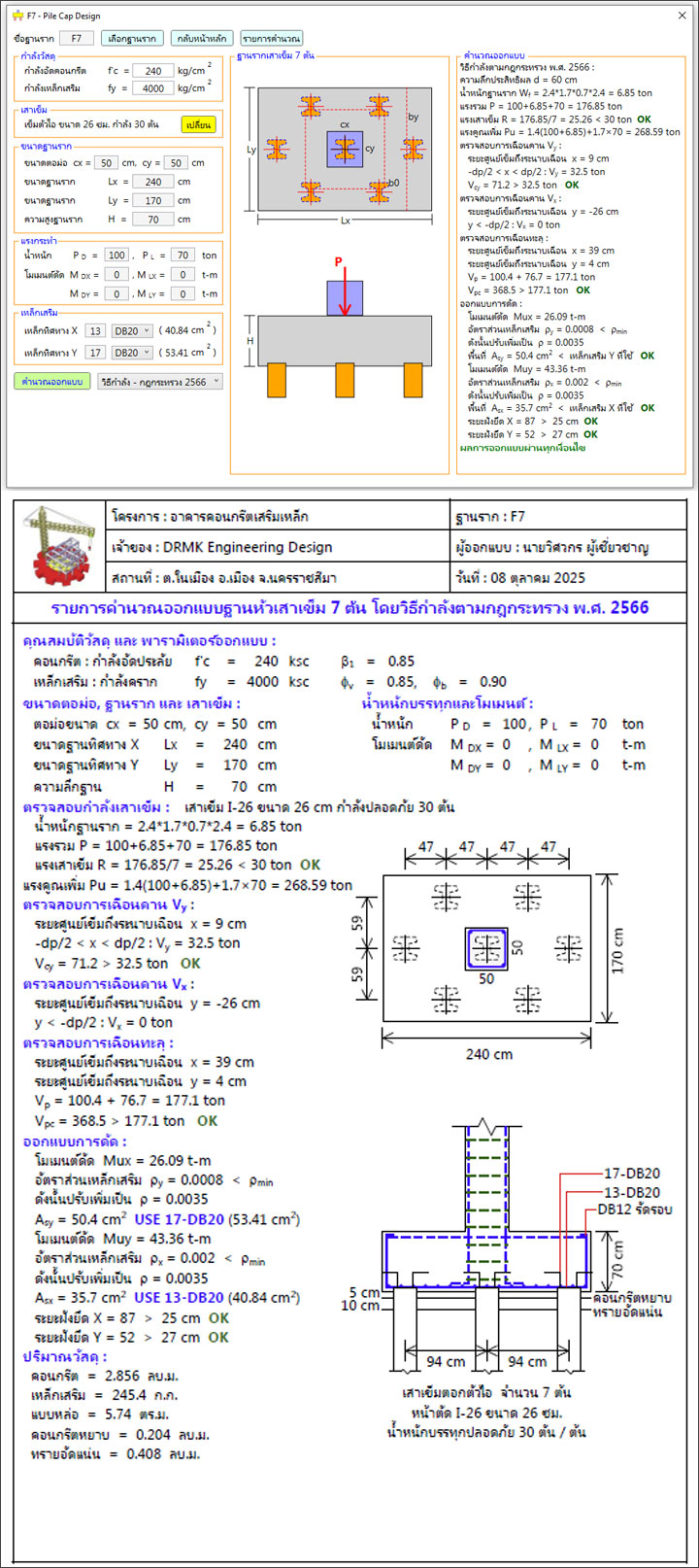This screenshot has height=1568, width=699.
Task: Open the Y-direction rebar size DB20 dropdown
Action: point(133,352)
